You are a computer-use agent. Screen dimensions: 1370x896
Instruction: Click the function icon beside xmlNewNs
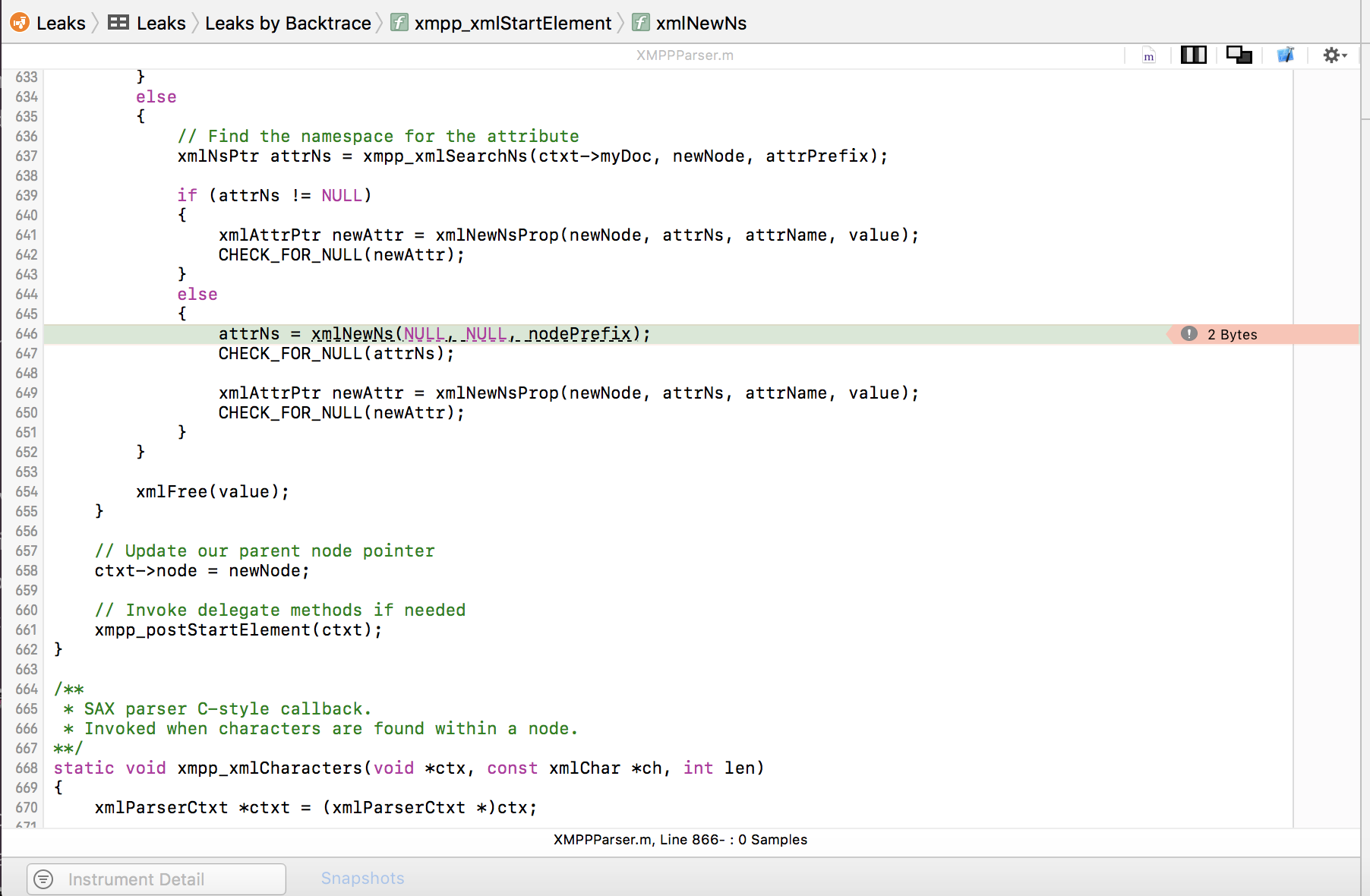coord(641,23)
